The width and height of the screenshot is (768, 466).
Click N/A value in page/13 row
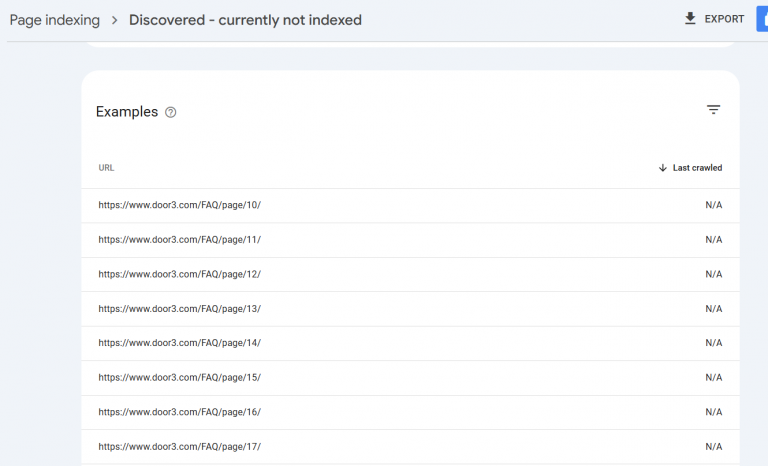(714, 309)
